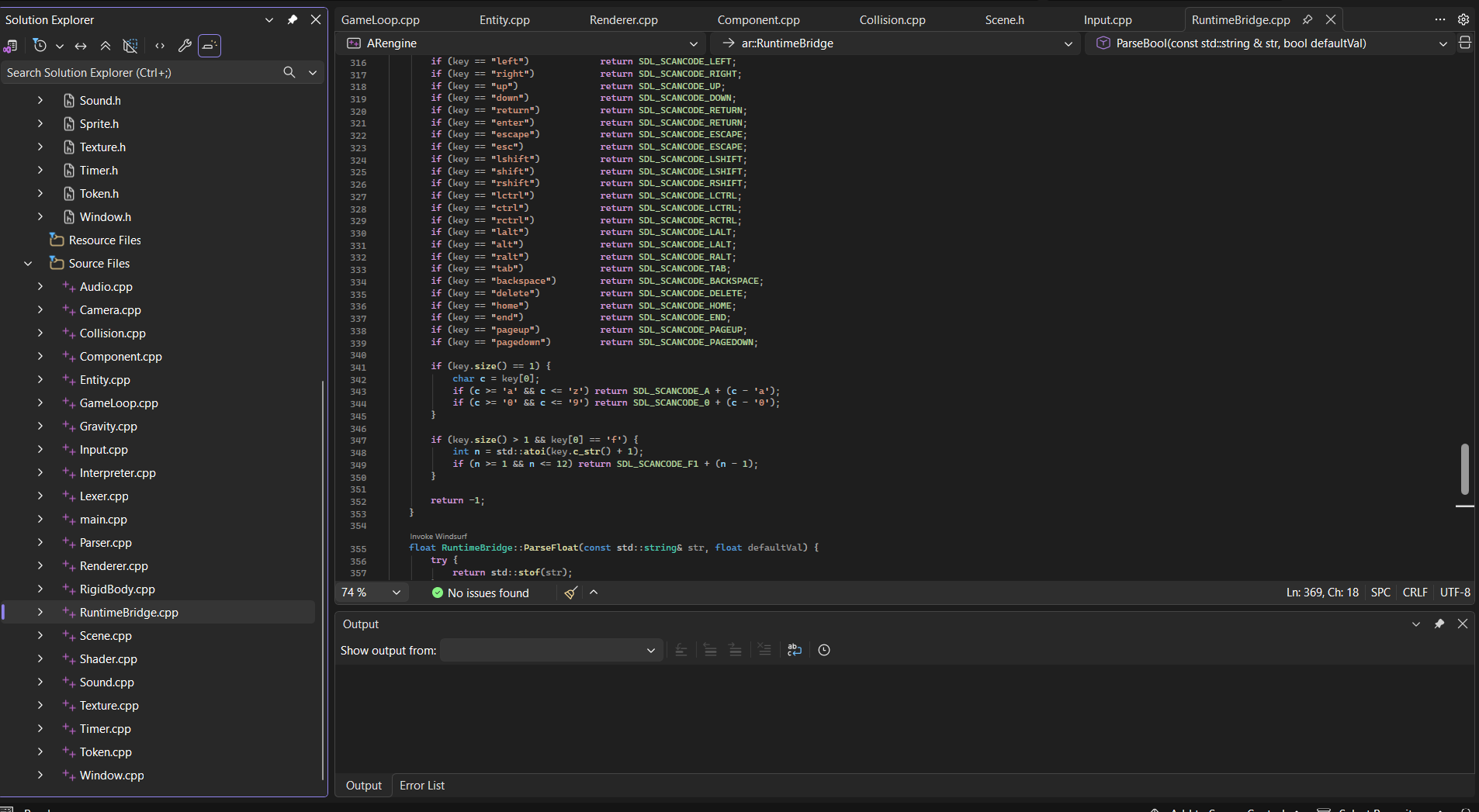Collapse the Source Files folder
Viewport: 1479px width, 812px height.
[x=28, y=263]
